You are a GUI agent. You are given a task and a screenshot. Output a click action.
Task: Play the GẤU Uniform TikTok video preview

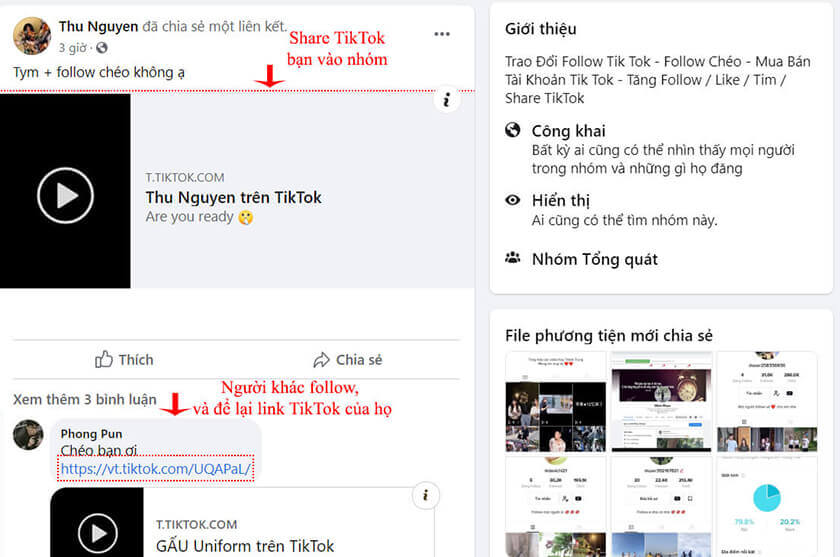click(x=97, y=532)
